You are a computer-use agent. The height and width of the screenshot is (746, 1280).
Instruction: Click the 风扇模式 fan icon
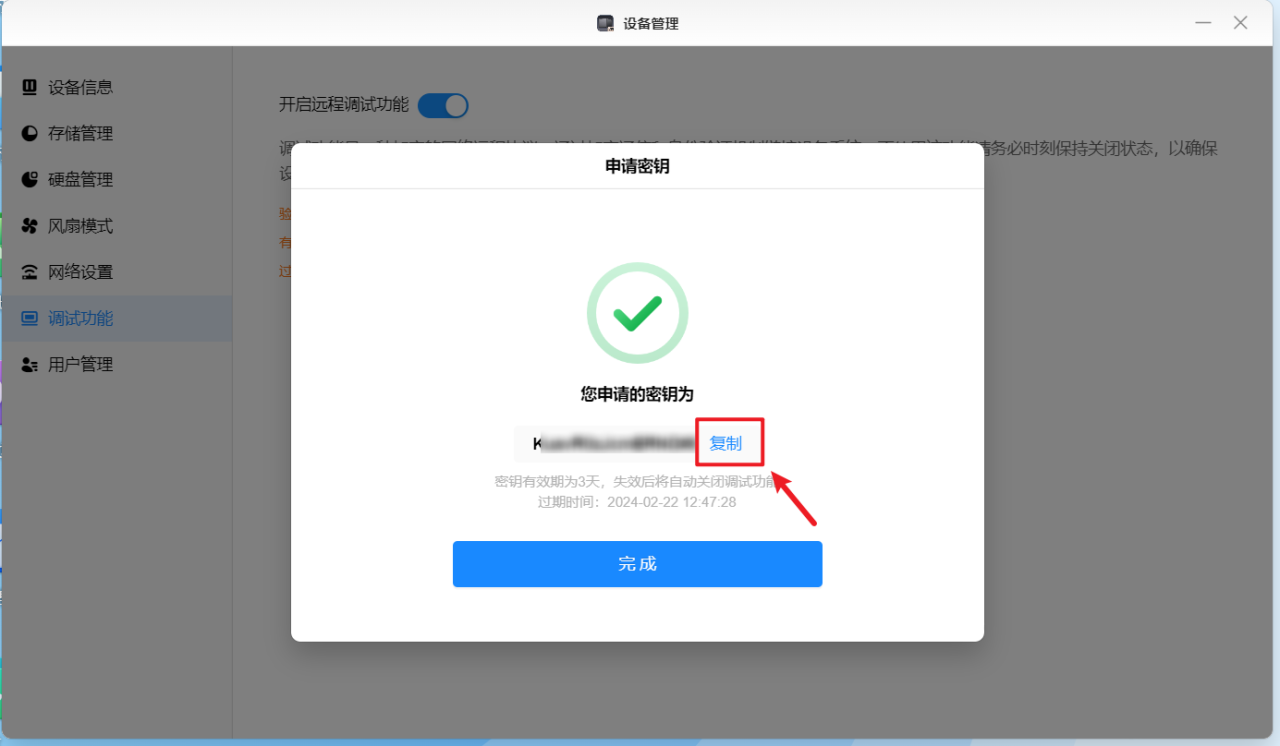coord(29,226)
